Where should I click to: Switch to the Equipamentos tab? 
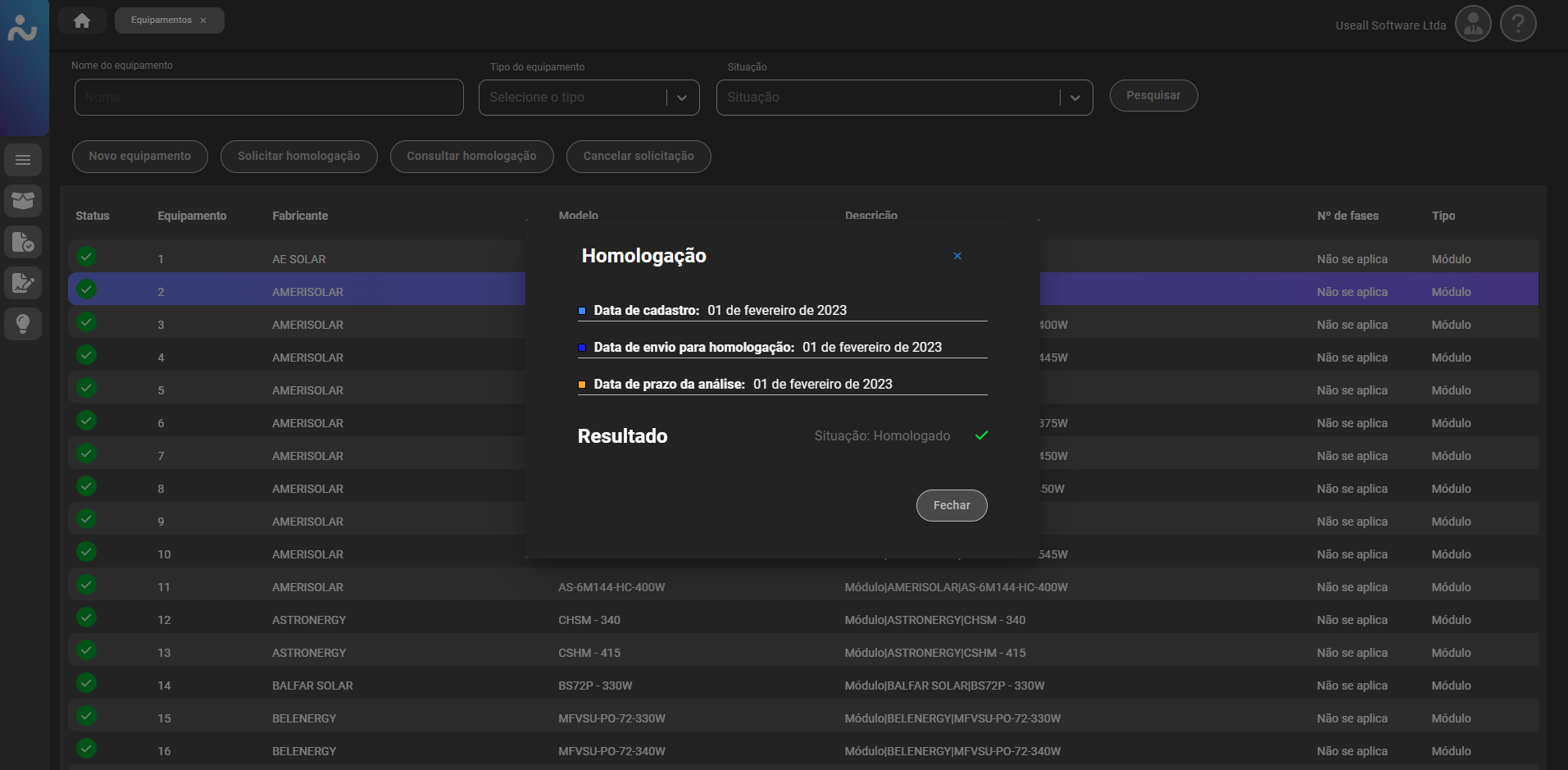161,21
